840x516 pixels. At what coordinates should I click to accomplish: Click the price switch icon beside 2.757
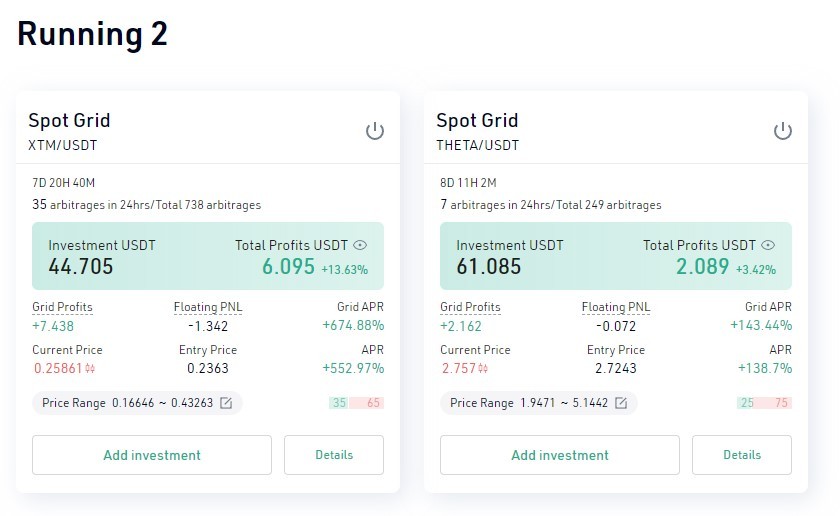[483, 369]
